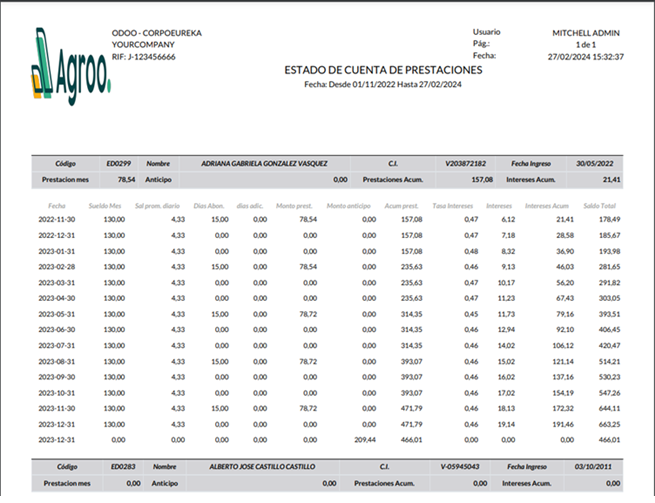Select employee code ED0283
This screenshot has height=503, width=655.
click(x=120, y=467)
